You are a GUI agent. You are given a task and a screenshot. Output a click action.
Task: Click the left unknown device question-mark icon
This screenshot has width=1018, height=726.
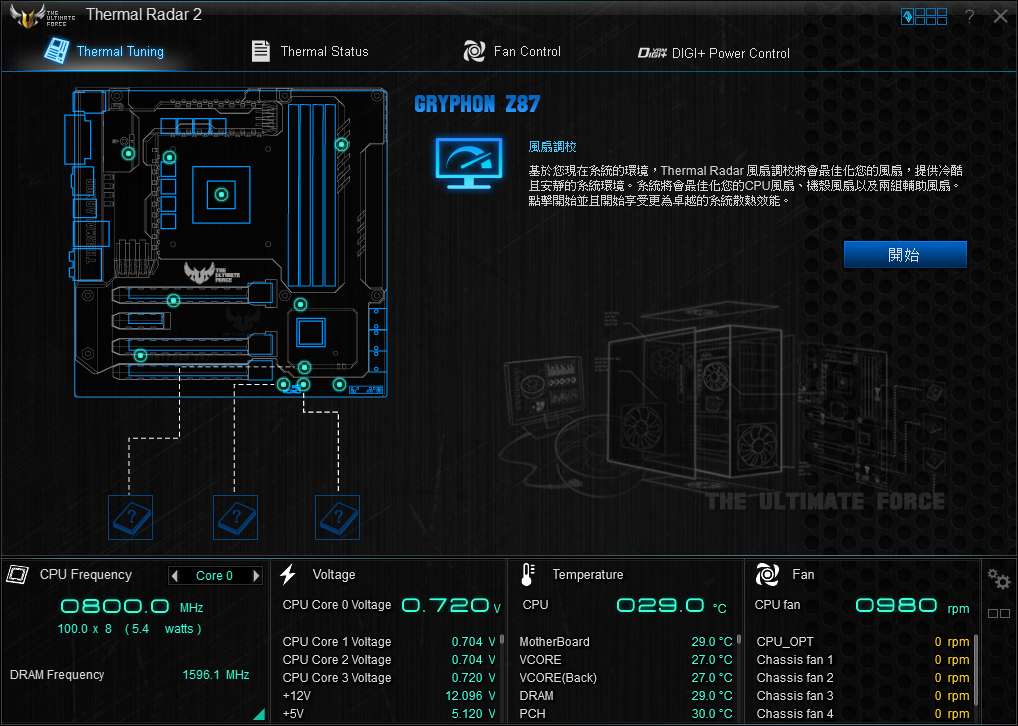pos(130,517)
